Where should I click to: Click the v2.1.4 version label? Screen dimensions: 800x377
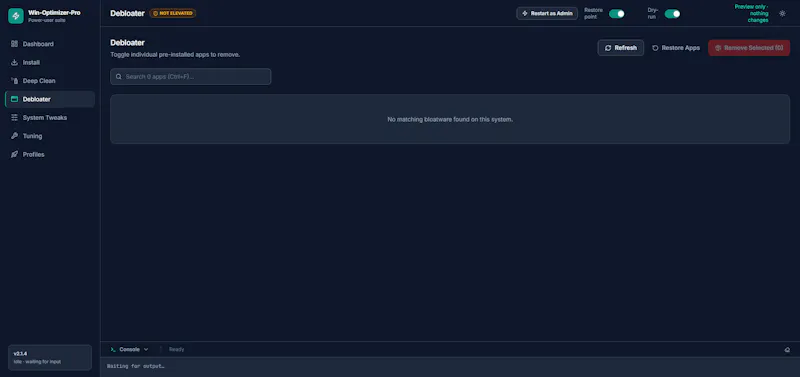point(20,354)
